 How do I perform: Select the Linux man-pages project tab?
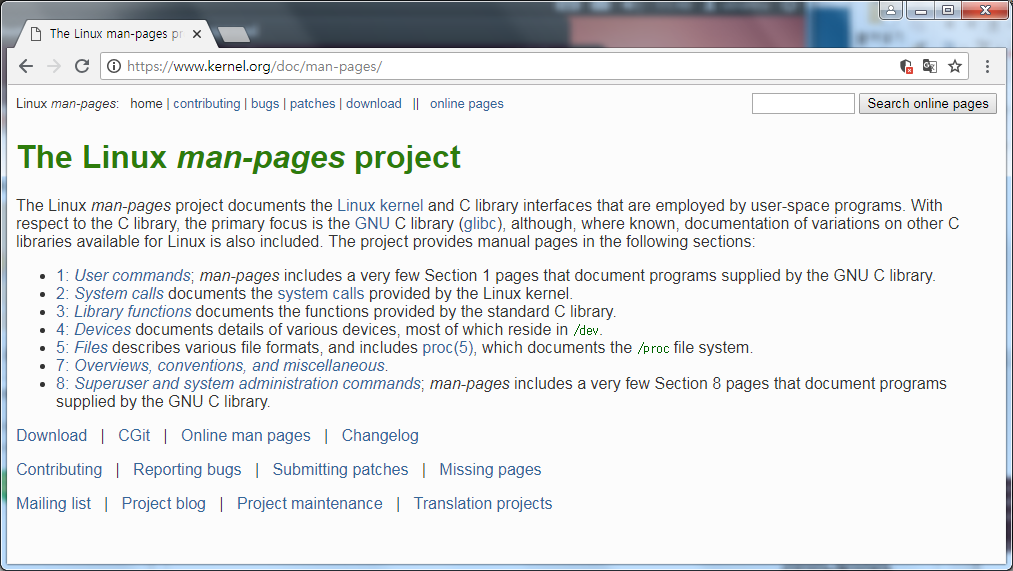(x=116, y=34)
